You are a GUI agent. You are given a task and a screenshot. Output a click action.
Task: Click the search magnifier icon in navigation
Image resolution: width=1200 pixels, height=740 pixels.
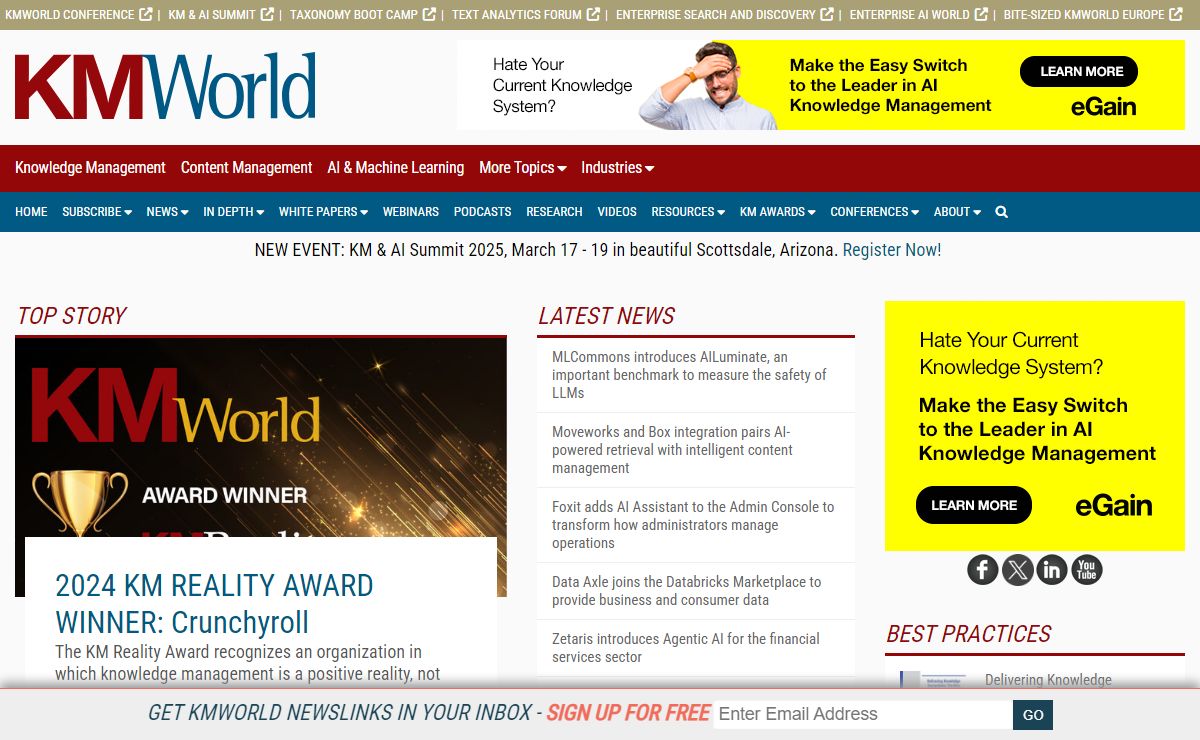[x=1002, y=212]
